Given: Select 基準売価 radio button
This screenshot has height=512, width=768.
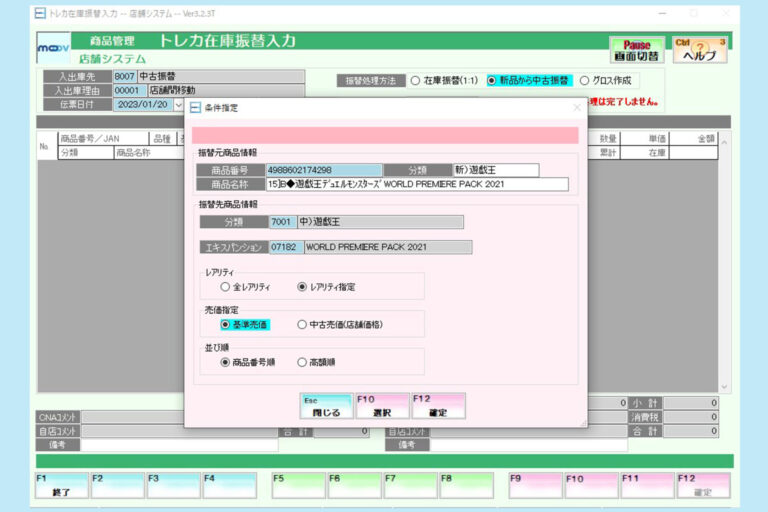Looking at the screenshot, I should (244, 324).
